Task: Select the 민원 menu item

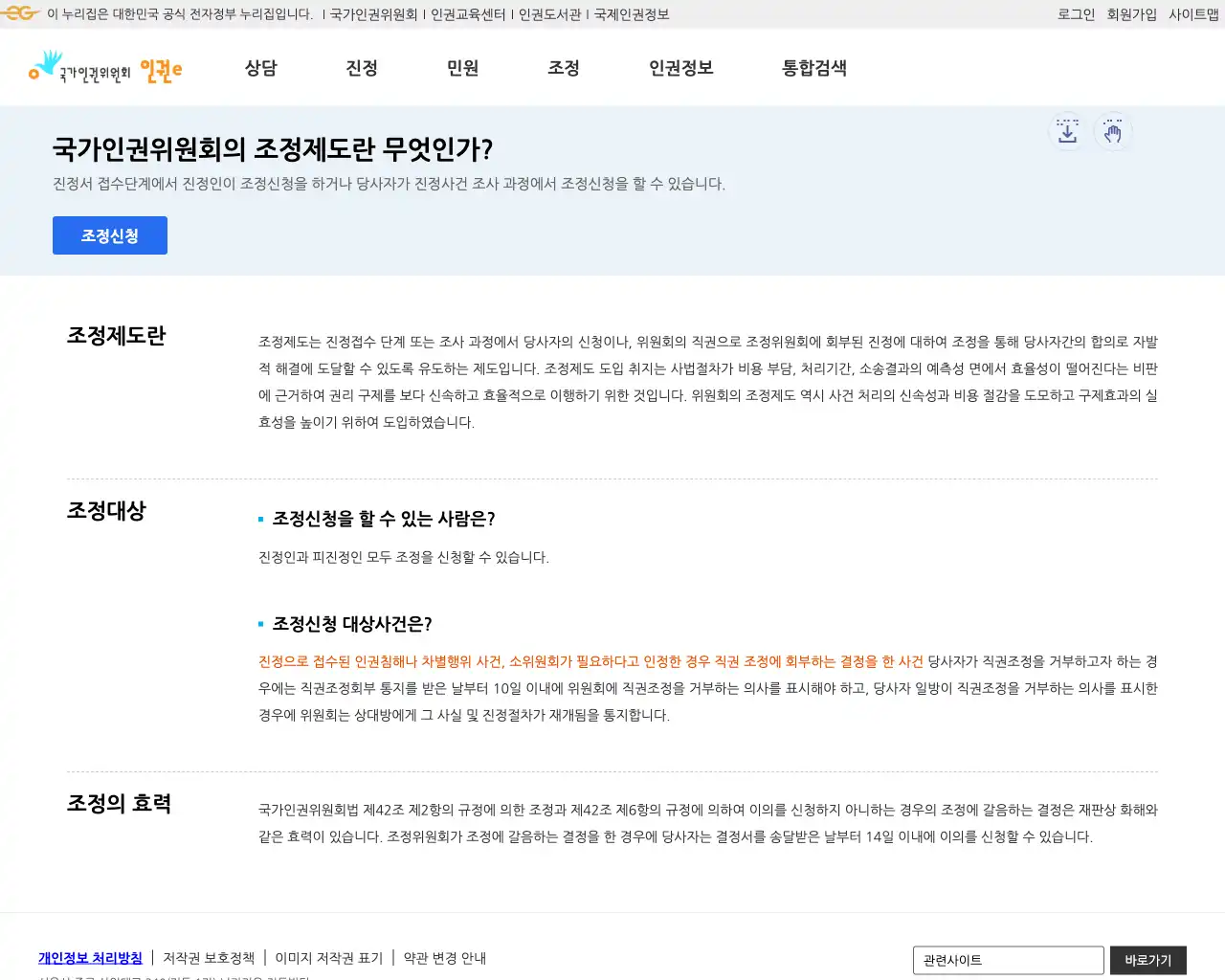Action: coord(463,68)
